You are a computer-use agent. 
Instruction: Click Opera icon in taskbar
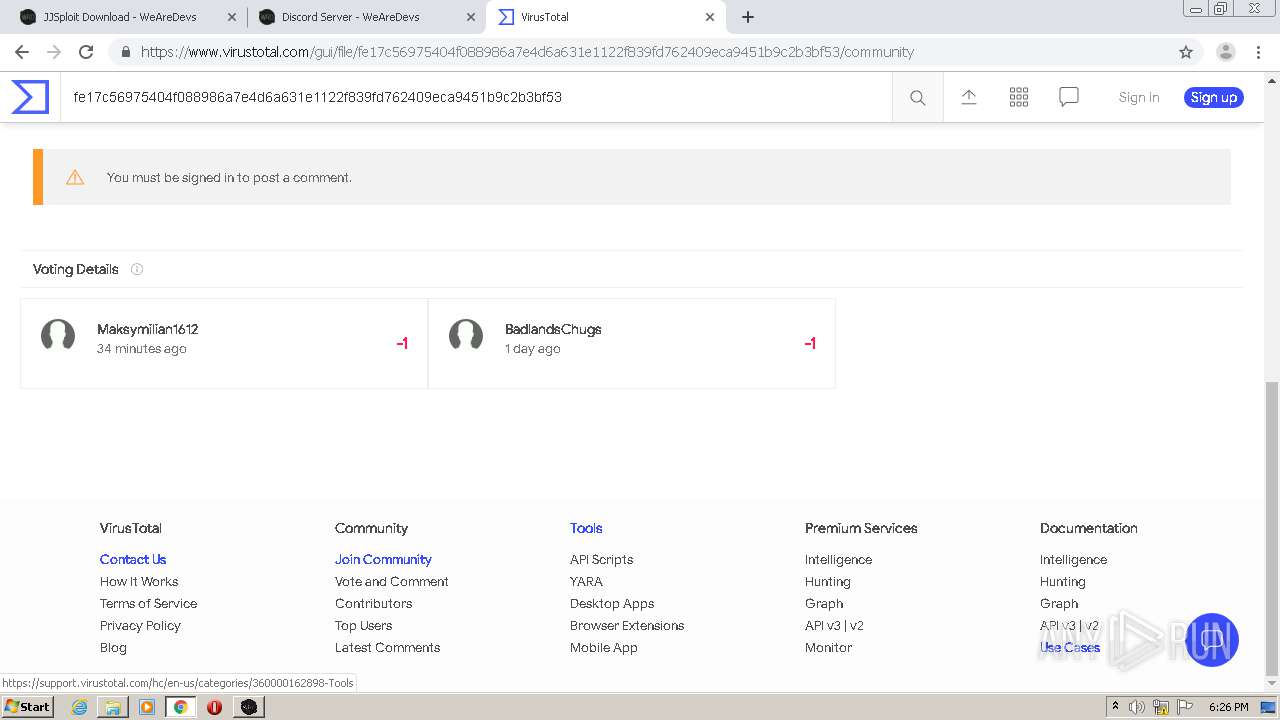[x=214, y=707]
